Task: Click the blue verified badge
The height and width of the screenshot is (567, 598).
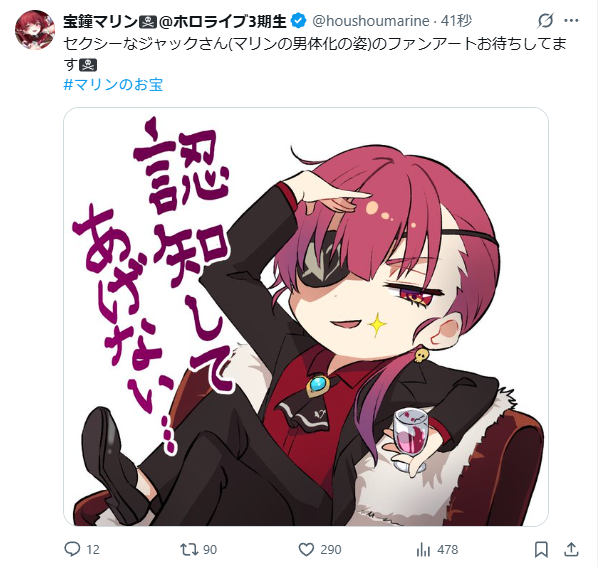Action: tap(298, 21)
